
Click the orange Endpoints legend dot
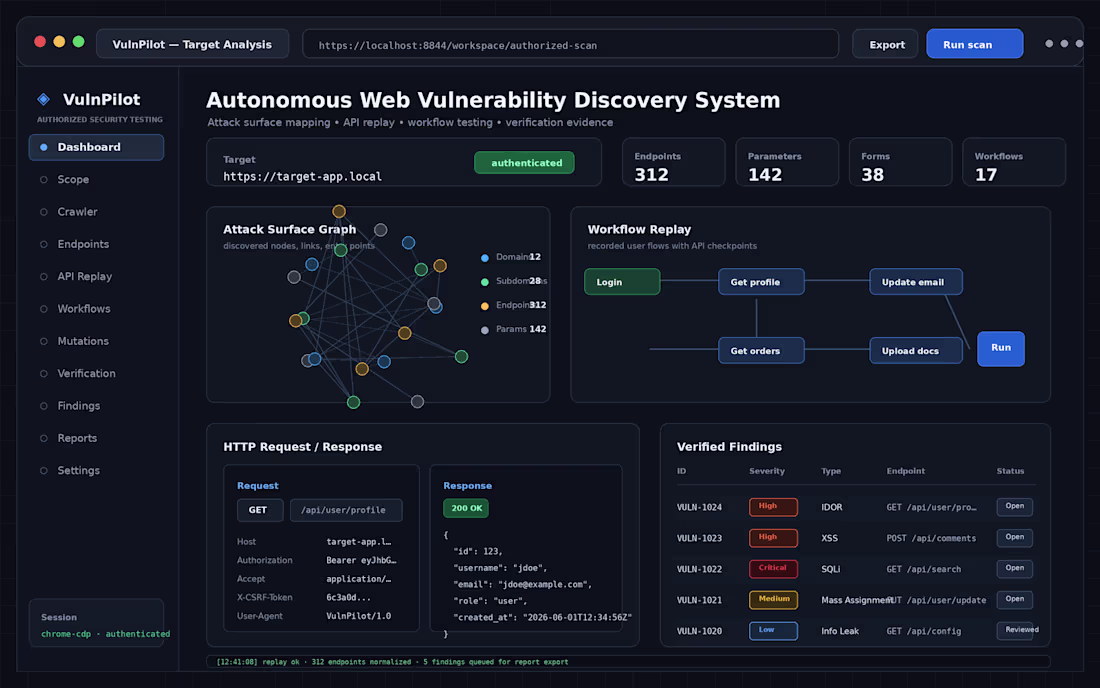(485, 306)
